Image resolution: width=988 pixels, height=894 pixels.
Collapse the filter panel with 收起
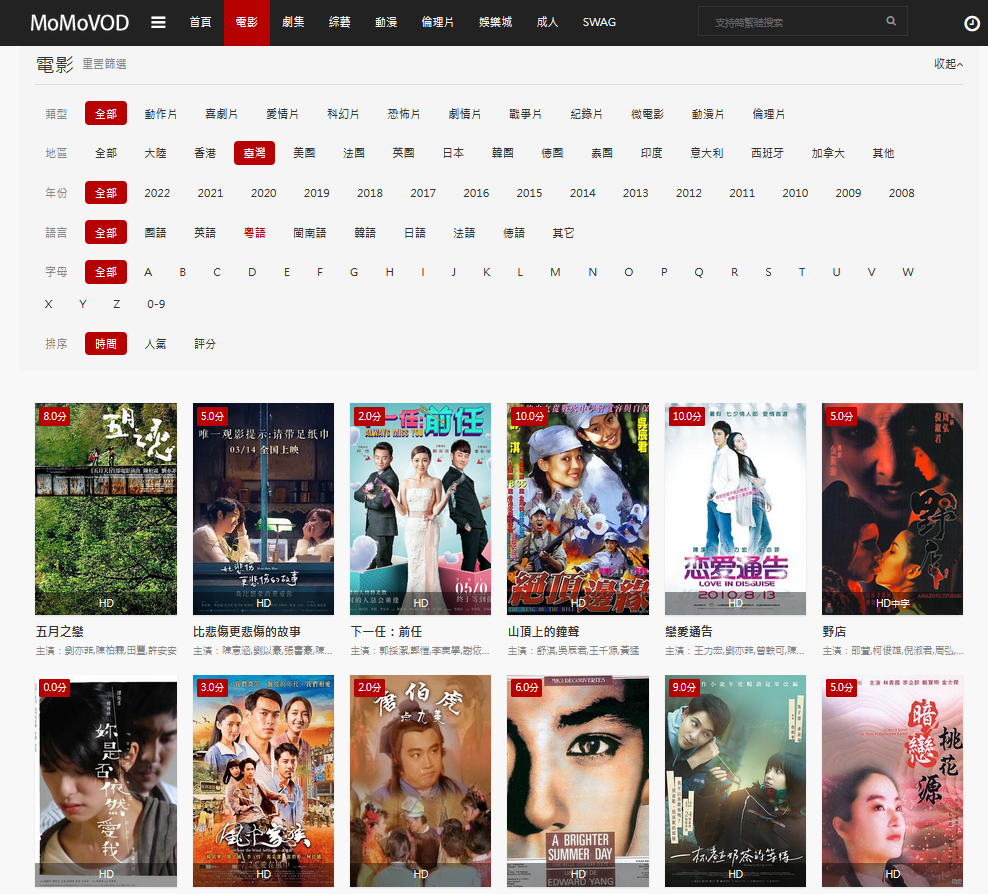click(x=948, y=64)
